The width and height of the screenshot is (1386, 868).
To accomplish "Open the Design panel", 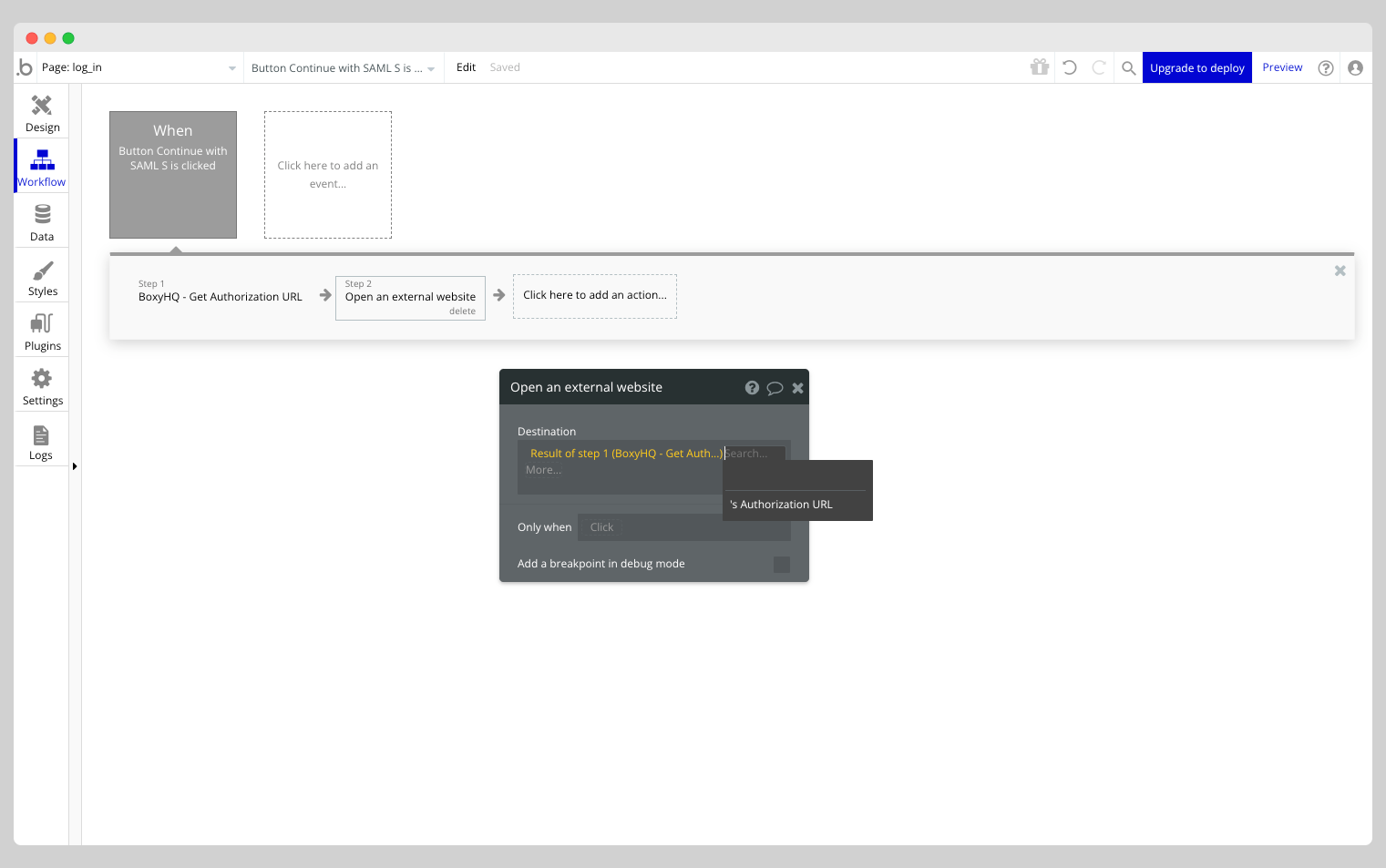I will point(41,111).
